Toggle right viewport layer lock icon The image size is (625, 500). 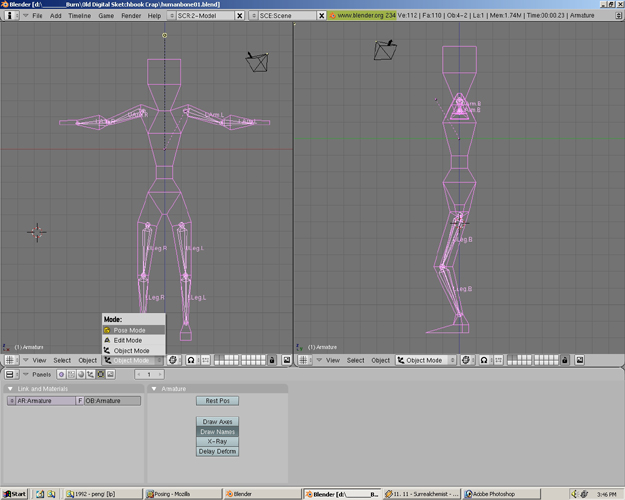[564, 360]
